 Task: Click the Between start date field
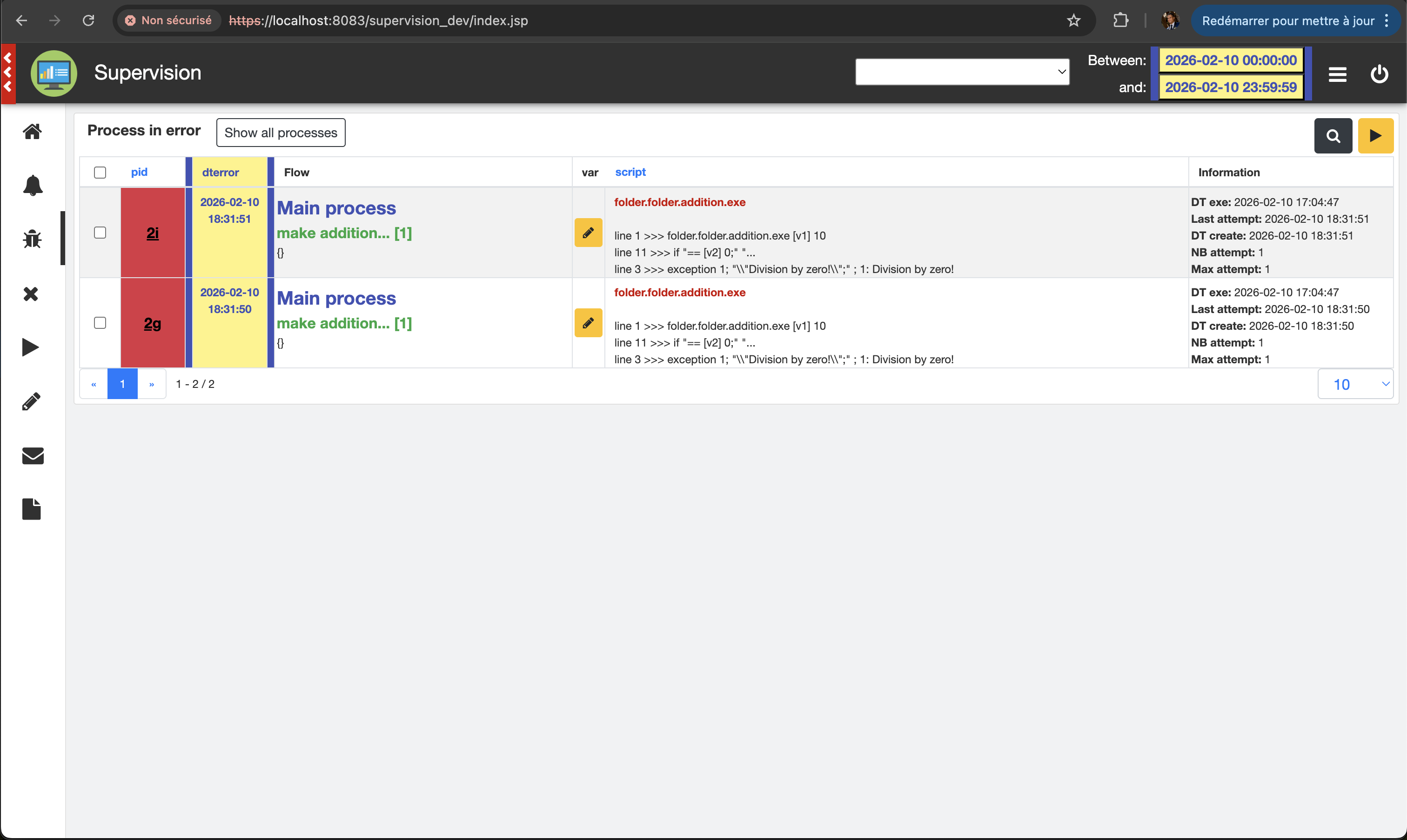click(1230, 60)
